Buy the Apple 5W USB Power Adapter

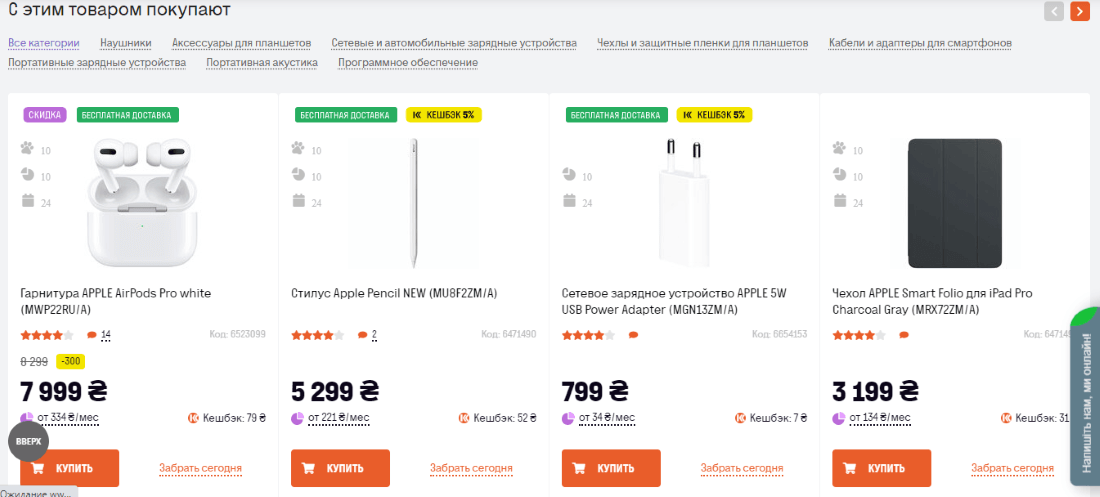pyautogui.click(x=612, y=468)
